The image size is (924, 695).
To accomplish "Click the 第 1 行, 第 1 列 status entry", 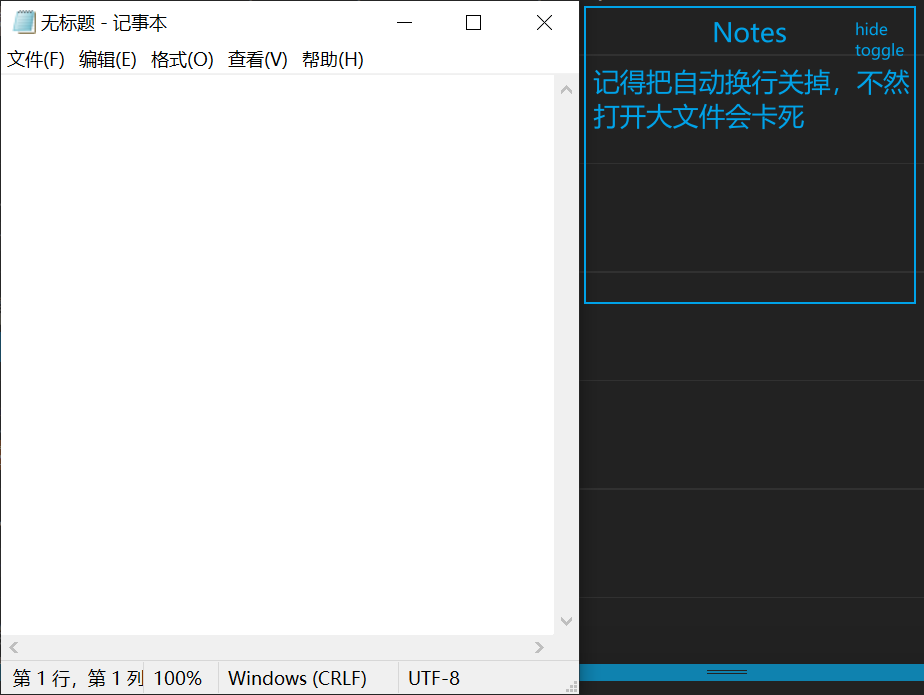I will pyautogui.click(x=78, y=678).
